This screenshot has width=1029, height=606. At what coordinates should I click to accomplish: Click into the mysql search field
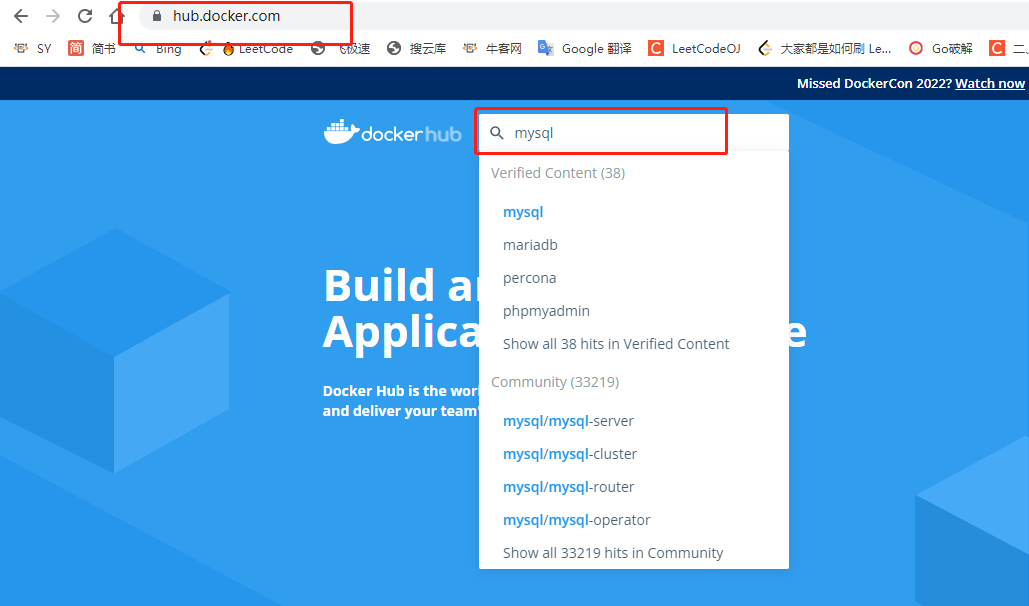634,133
